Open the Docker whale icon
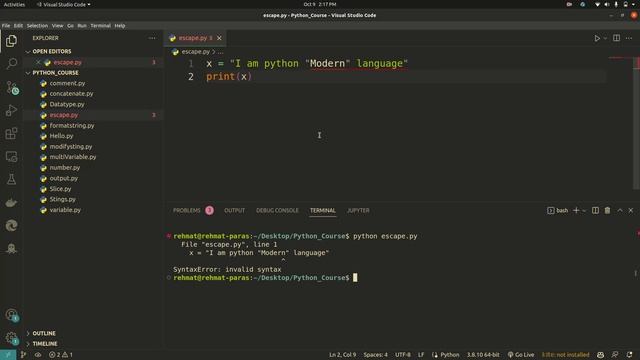This screenshot has height=360, width=640. point(11,202)
